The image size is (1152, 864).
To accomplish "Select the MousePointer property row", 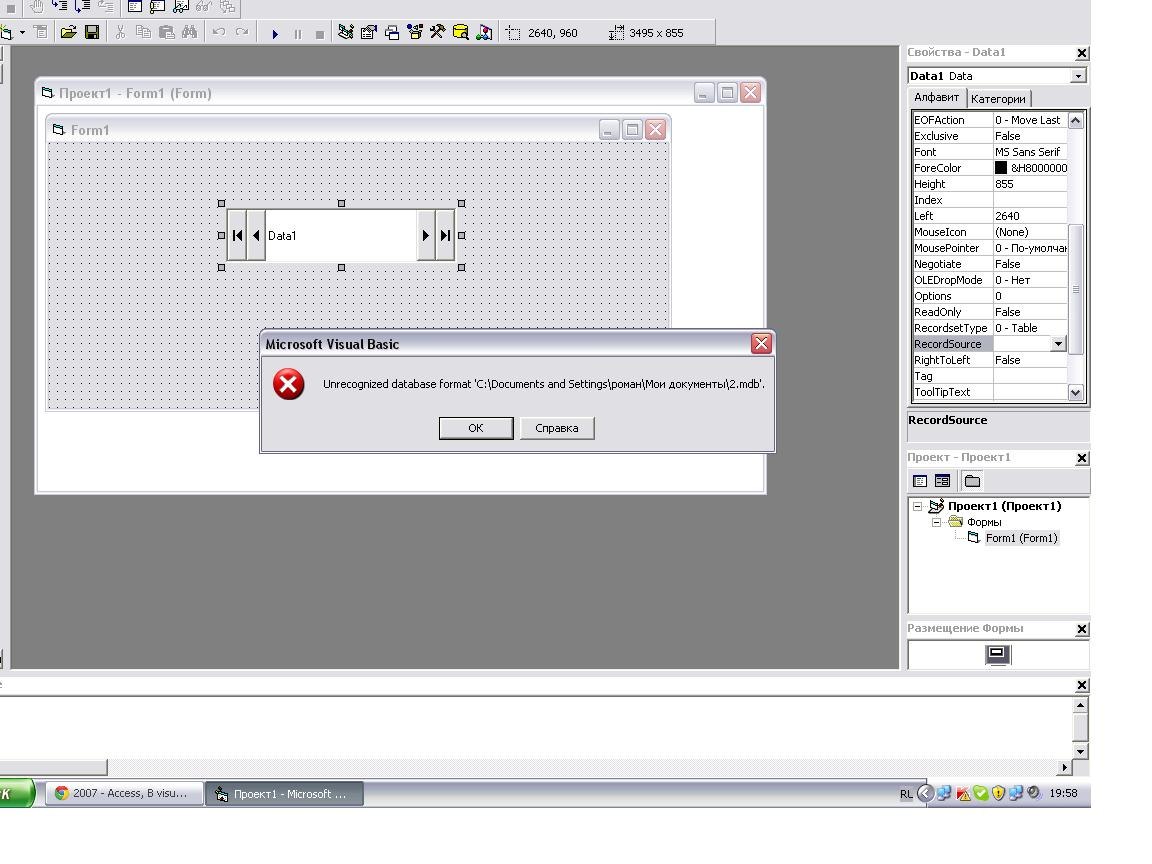I will (990, 248).
